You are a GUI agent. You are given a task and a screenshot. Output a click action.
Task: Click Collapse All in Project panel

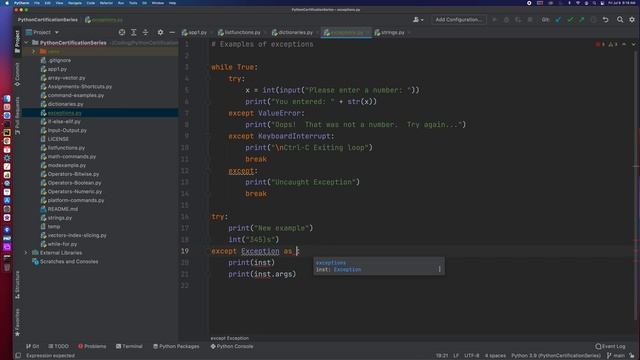click(x=145, y=32)
